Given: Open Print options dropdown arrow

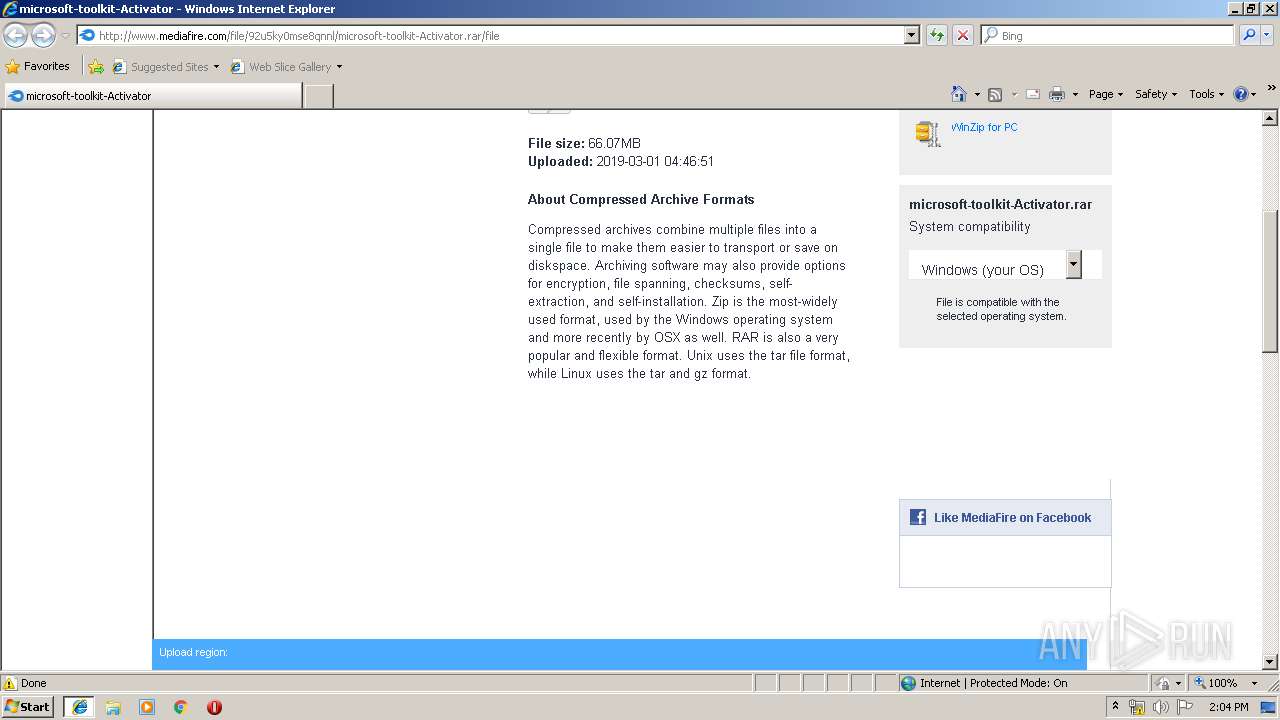Looking at the screenshot, I should point(1075,94).
